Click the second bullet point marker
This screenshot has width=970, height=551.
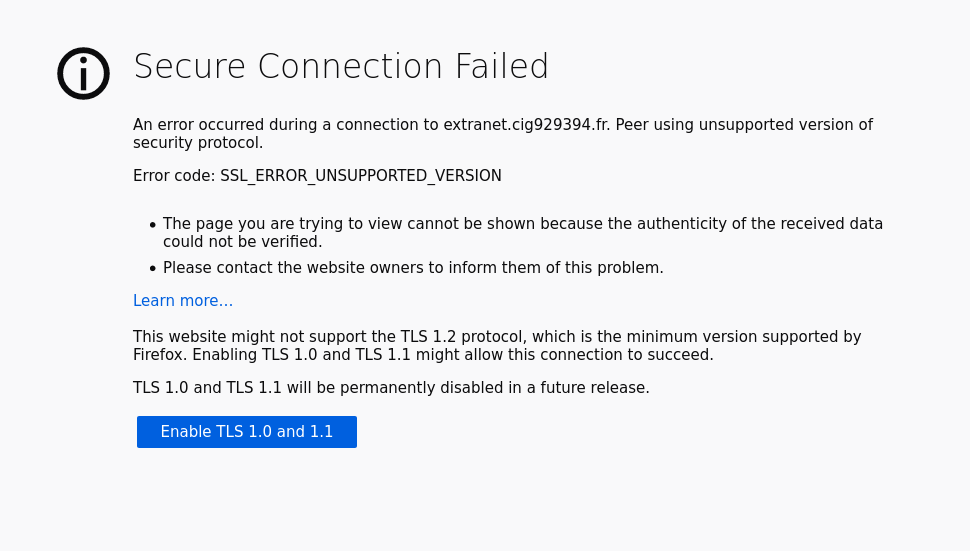pos(153,269)
